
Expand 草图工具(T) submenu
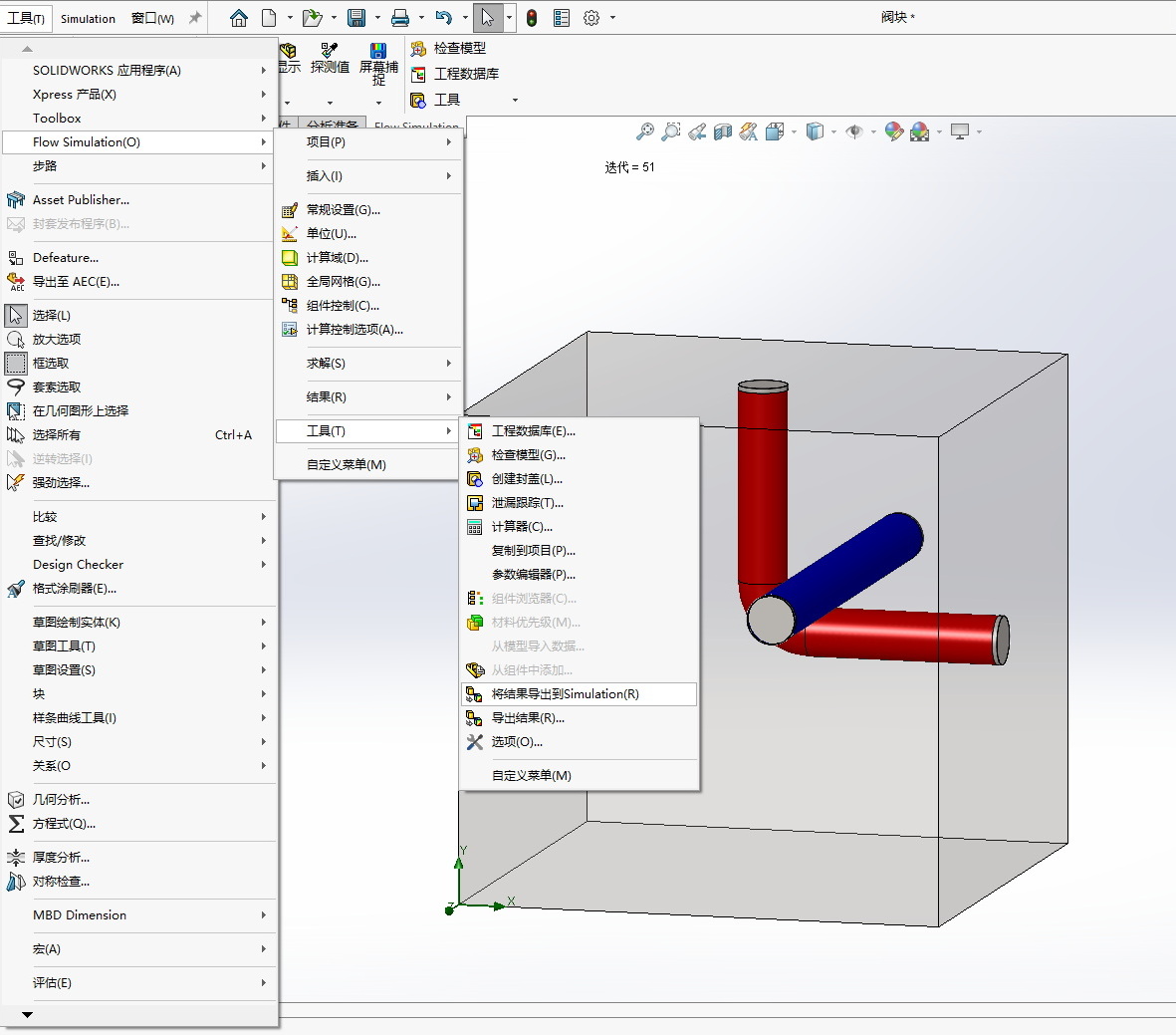[x=138, y=647]
